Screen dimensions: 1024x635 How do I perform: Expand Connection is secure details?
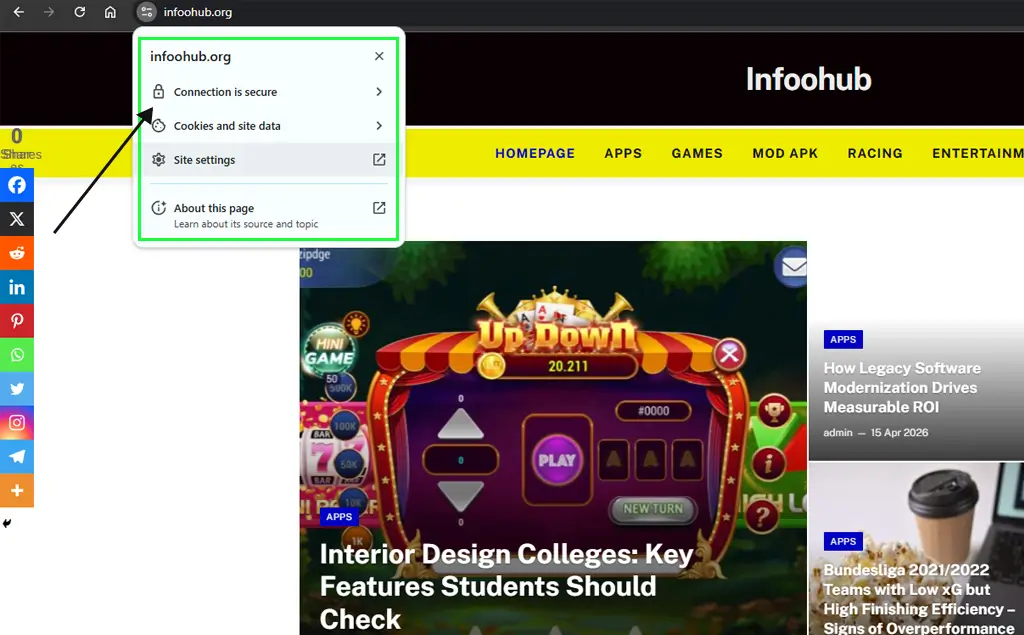(x=267, y=92)
